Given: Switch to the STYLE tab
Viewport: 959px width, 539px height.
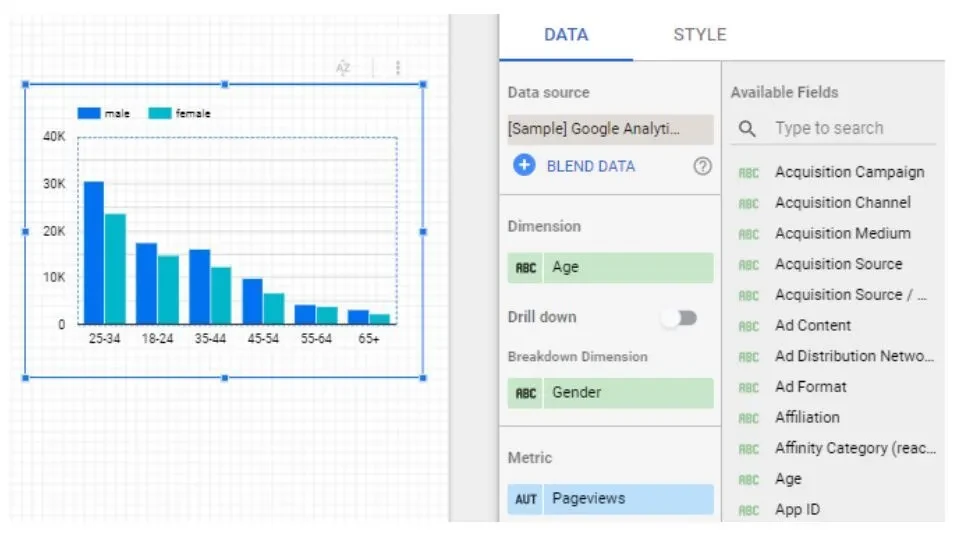Looking at the screenshot, I should pyautogui.click(x=700, y=35).
